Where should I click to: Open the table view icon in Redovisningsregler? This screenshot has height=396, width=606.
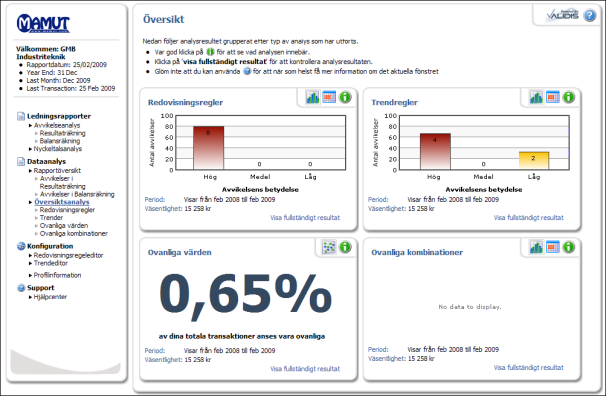(329, 97)
